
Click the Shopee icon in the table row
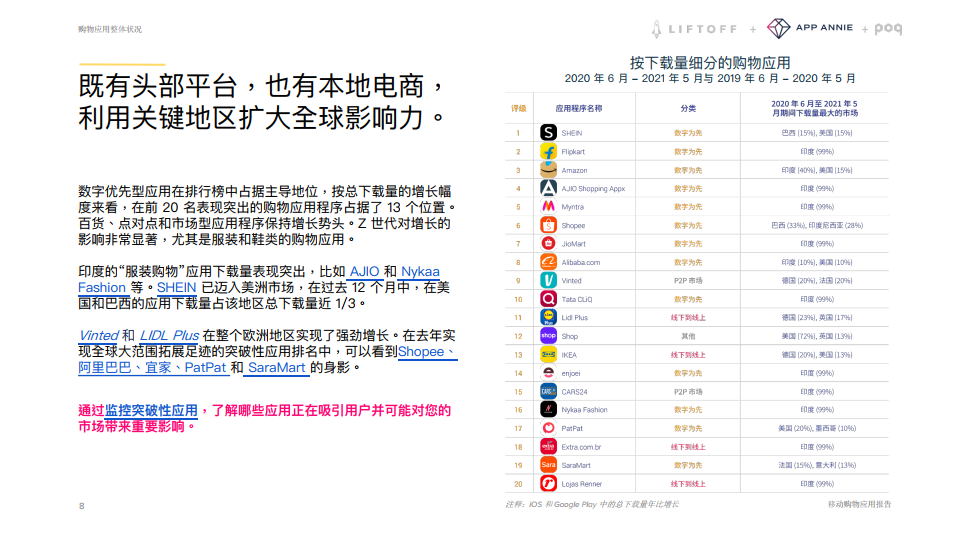coord(548,225)
